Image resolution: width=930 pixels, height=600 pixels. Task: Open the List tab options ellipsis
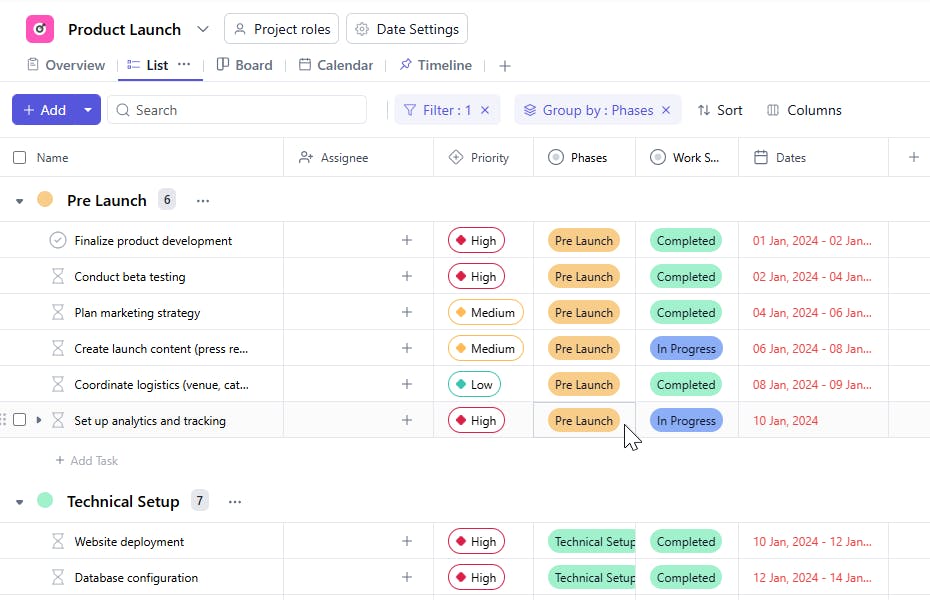point(184,65)
